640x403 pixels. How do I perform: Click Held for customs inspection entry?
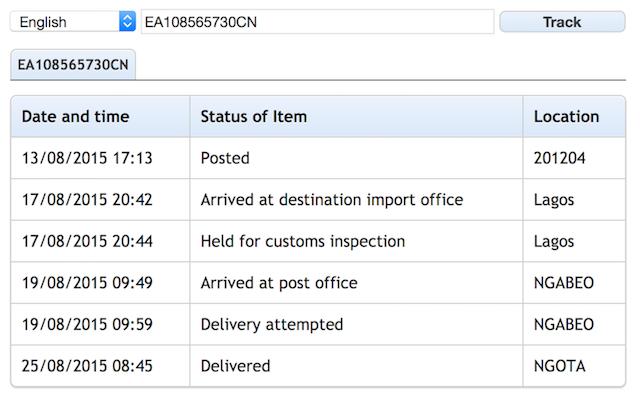click(302, 241)
